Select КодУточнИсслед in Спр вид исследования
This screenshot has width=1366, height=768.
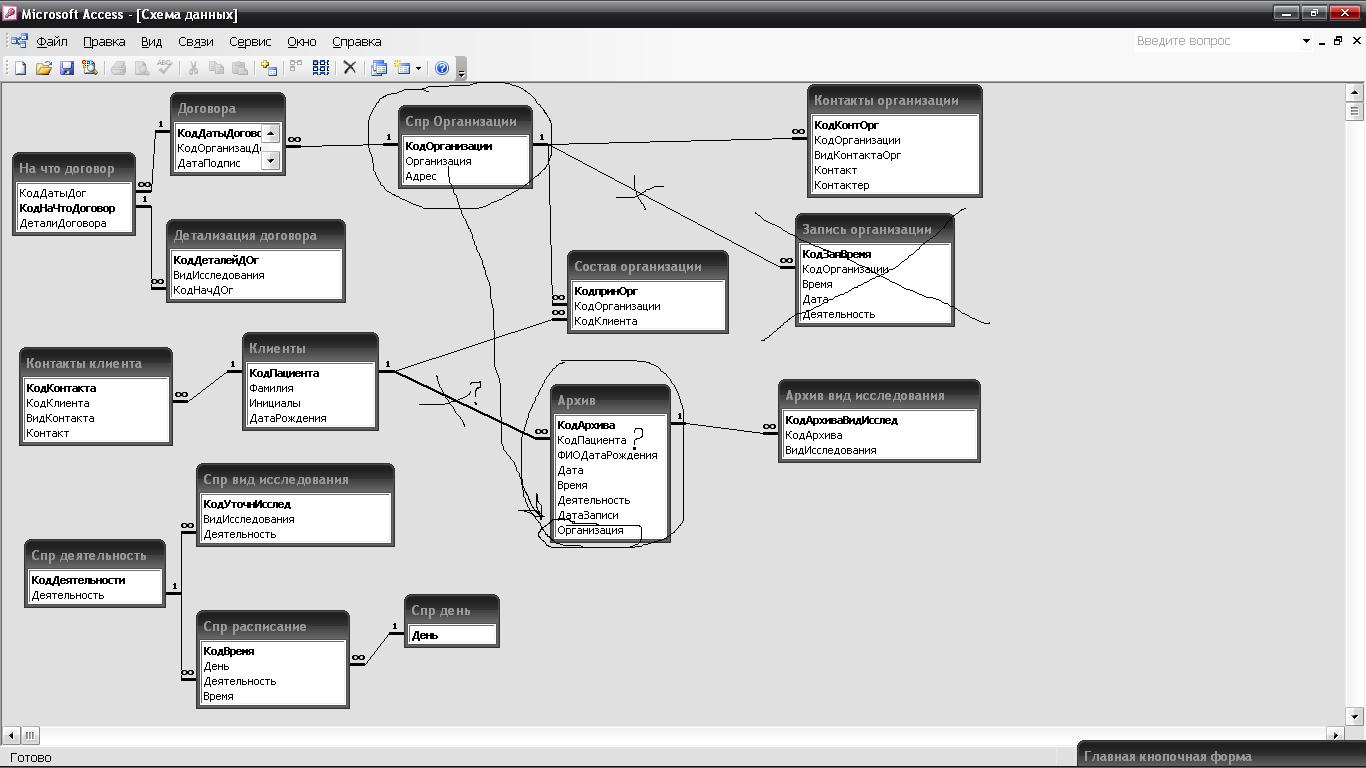pos(246,504)
